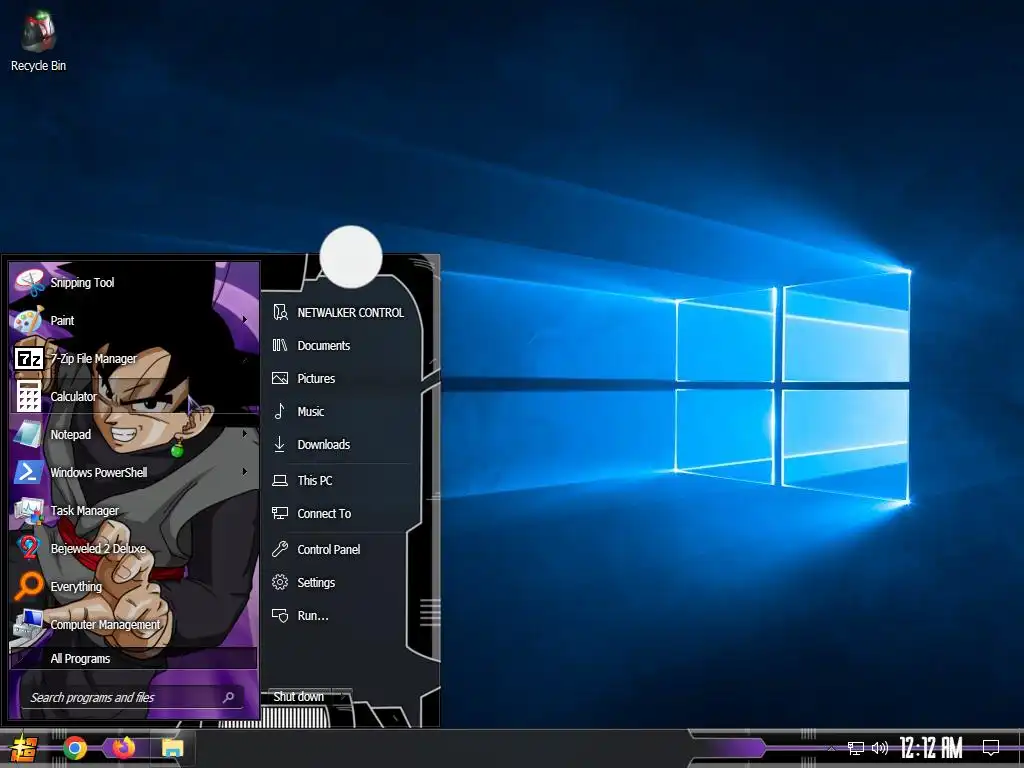1024x768 pixels.
Task: Expand the Windows PowerShell jump list arrow
Action: (x=245, y=471)
